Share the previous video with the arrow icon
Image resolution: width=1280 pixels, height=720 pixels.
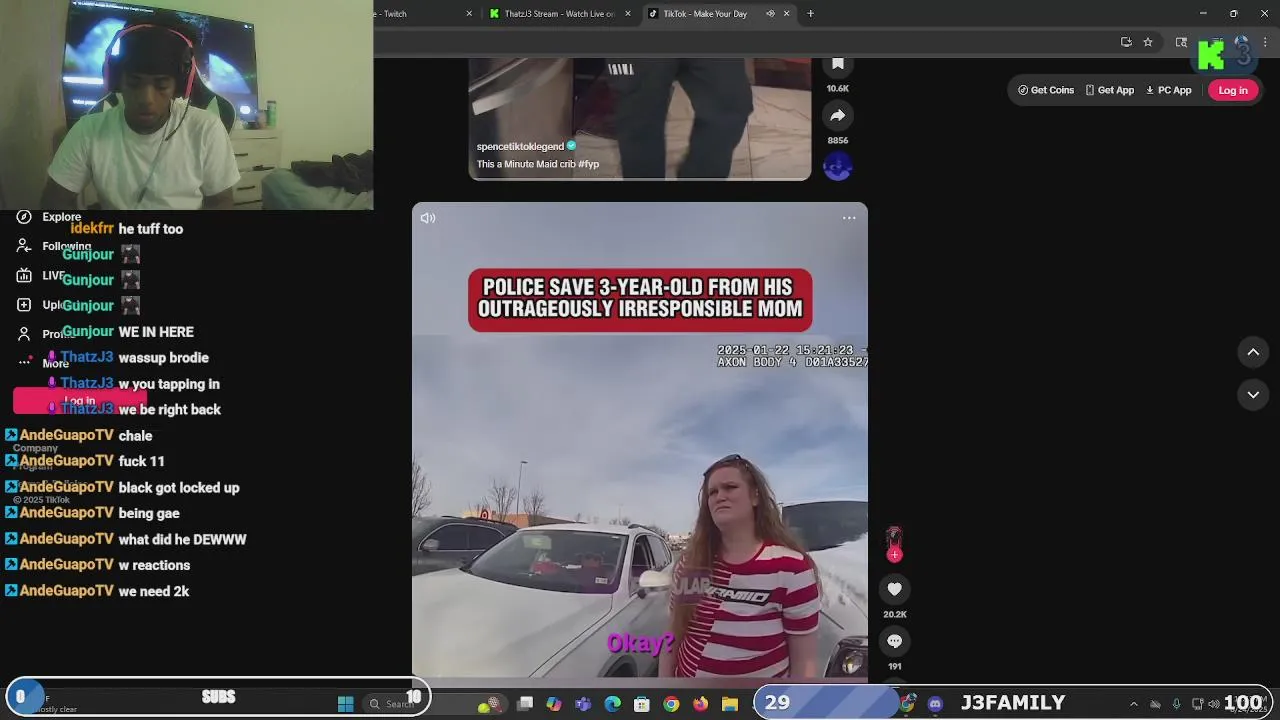coord(838,116)
